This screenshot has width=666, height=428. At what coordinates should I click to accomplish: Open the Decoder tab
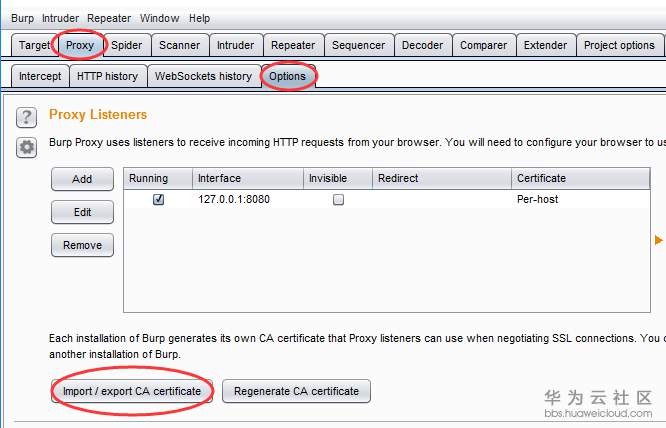(420, 45)
